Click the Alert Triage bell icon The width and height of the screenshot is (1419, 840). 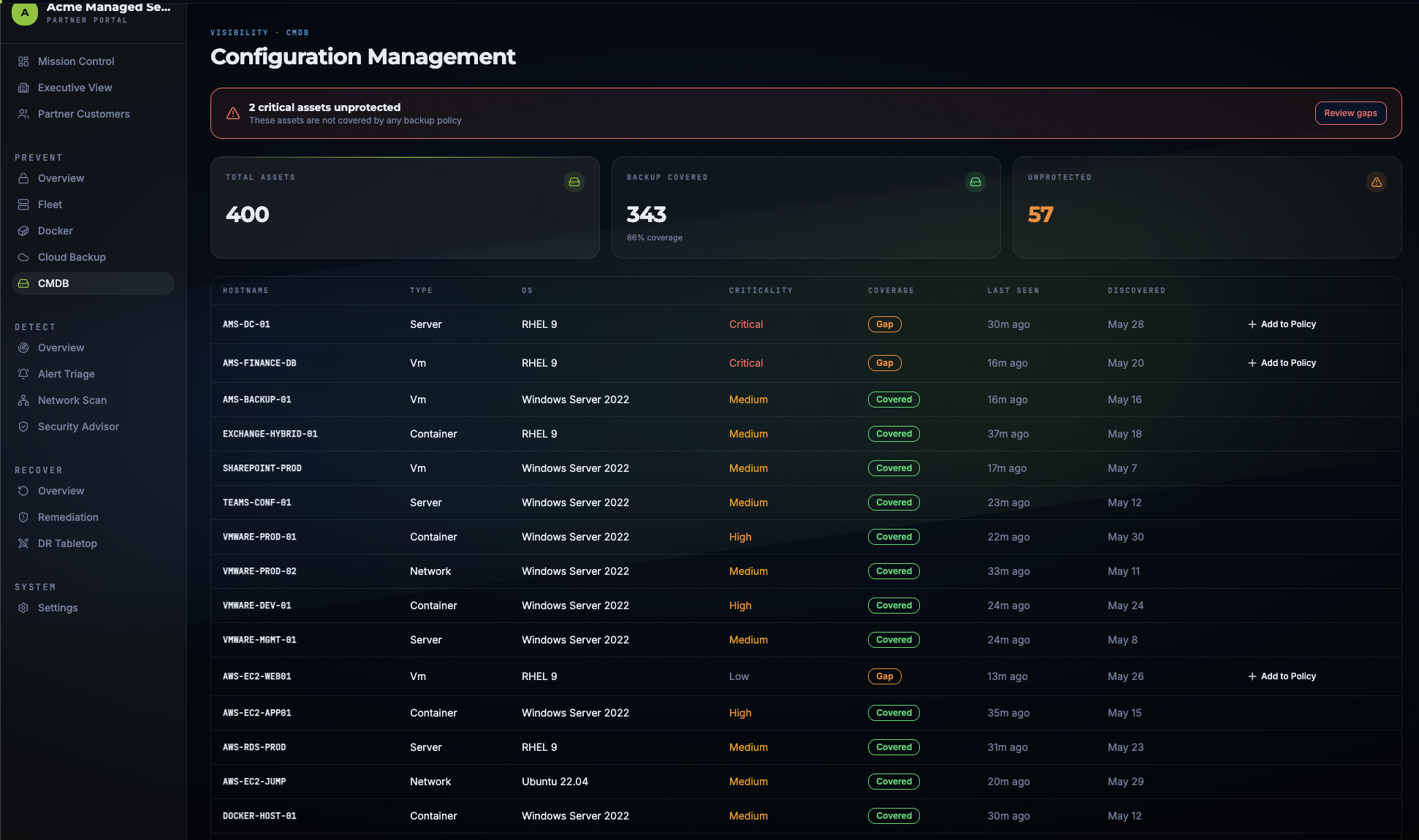click(23, 374)
